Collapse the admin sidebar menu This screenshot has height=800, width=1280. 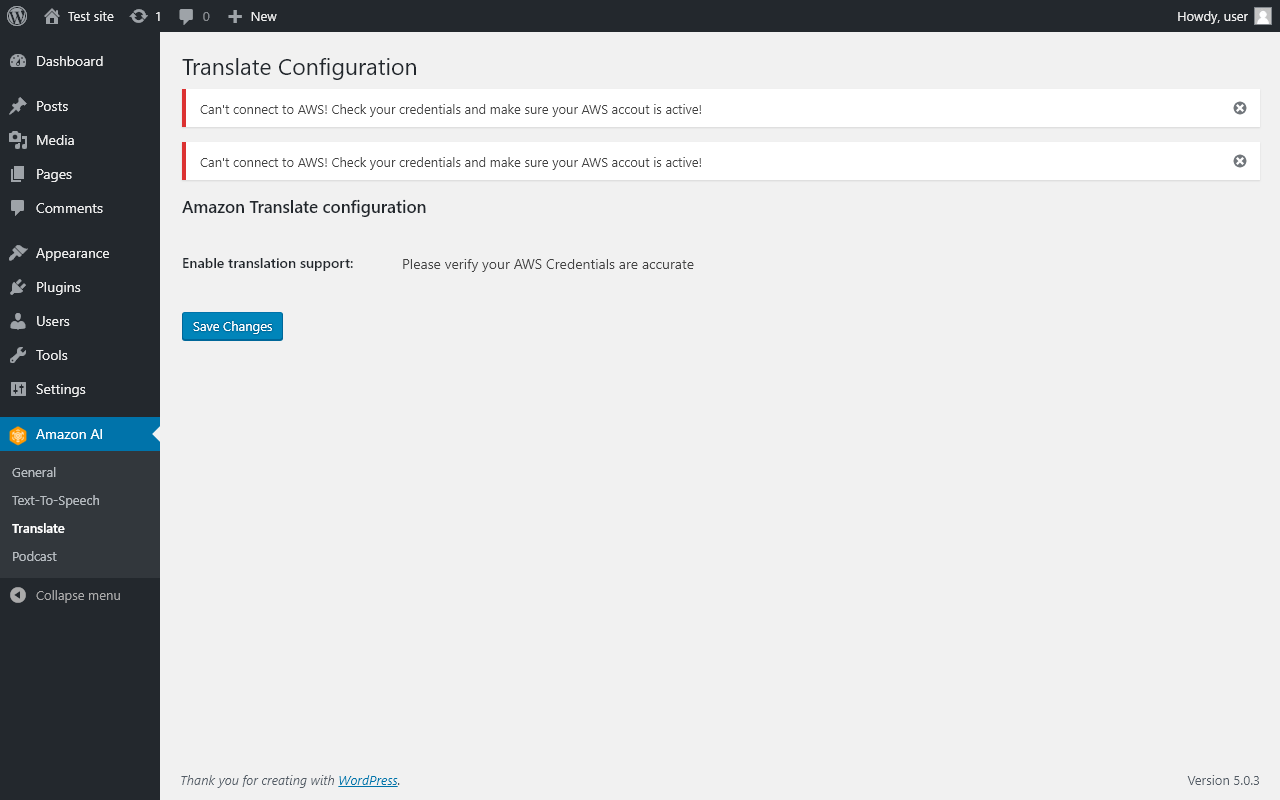66,595
